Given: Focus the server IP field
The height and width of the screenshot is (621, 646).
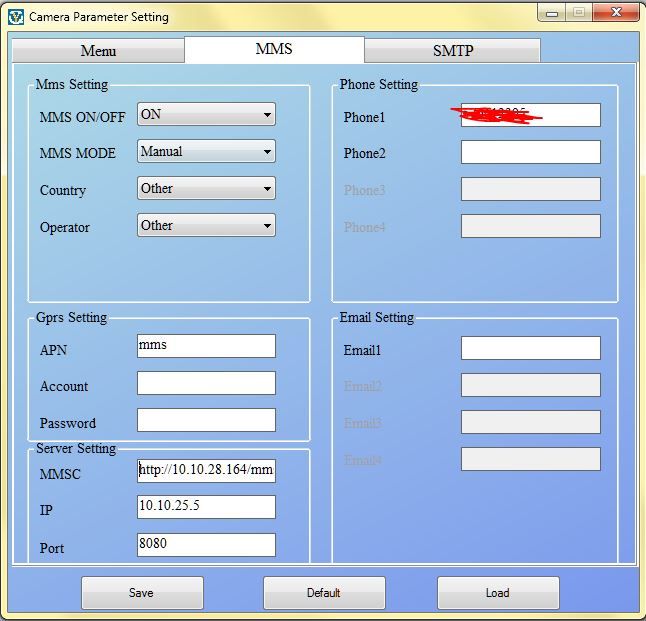Looking at the screenshot, I should tap(206, 507).
